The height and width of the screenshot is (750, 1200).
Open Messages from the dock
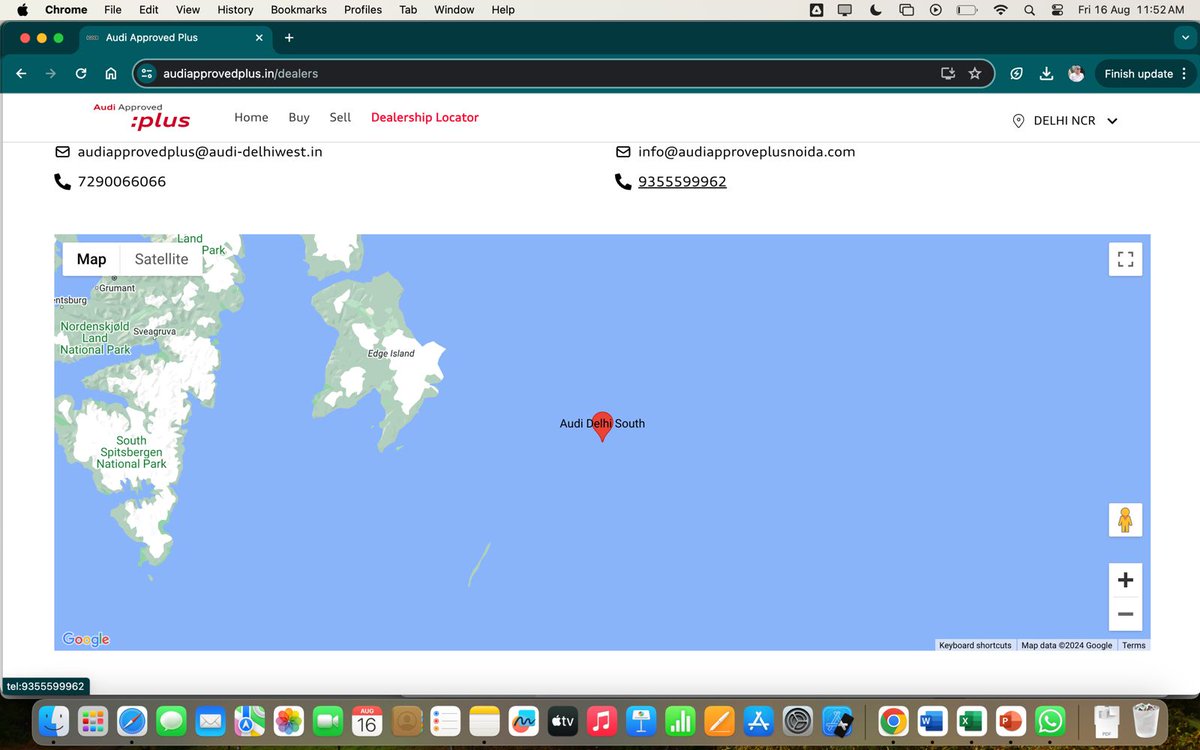click(x=171, y=720)
